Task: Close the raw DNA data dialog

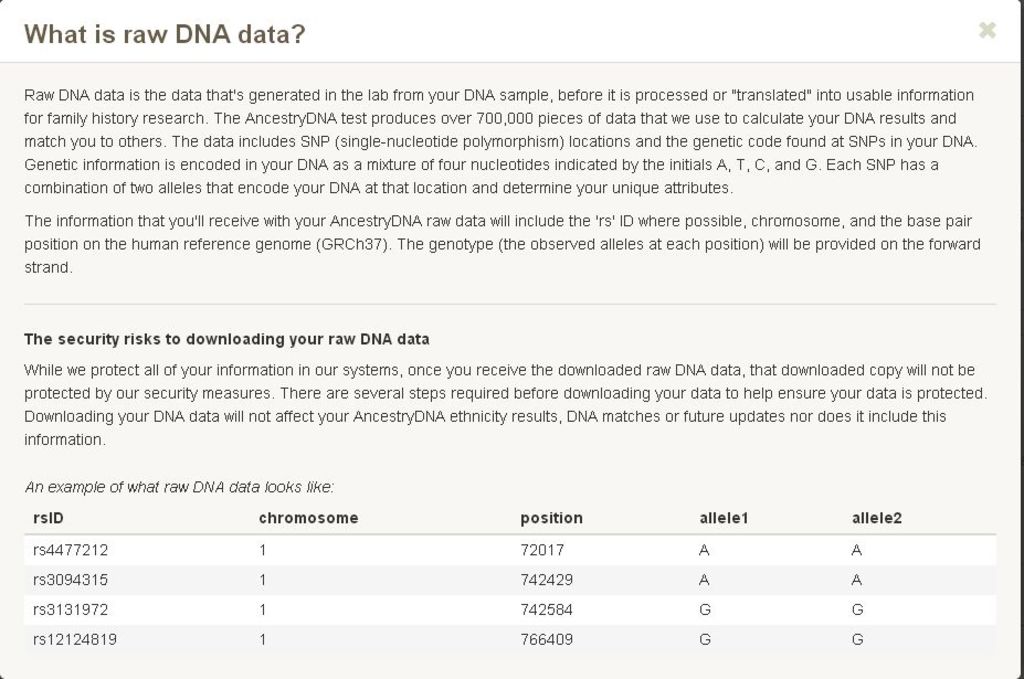Action: pos(987,30)
